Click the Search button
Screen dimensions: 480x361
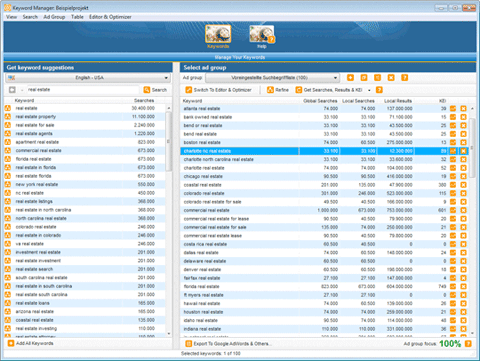155,90
